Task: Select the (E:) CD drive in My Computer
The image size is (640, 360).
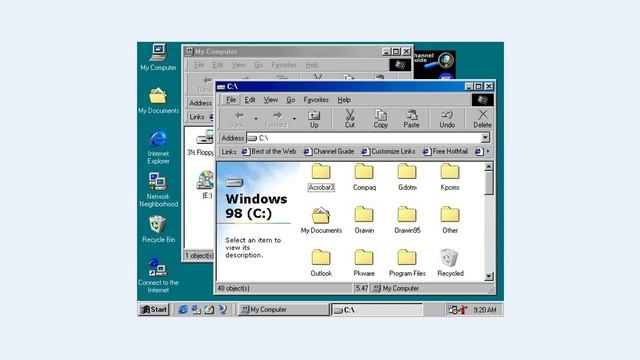Action: pyautogui.click(x=206, y=184)
